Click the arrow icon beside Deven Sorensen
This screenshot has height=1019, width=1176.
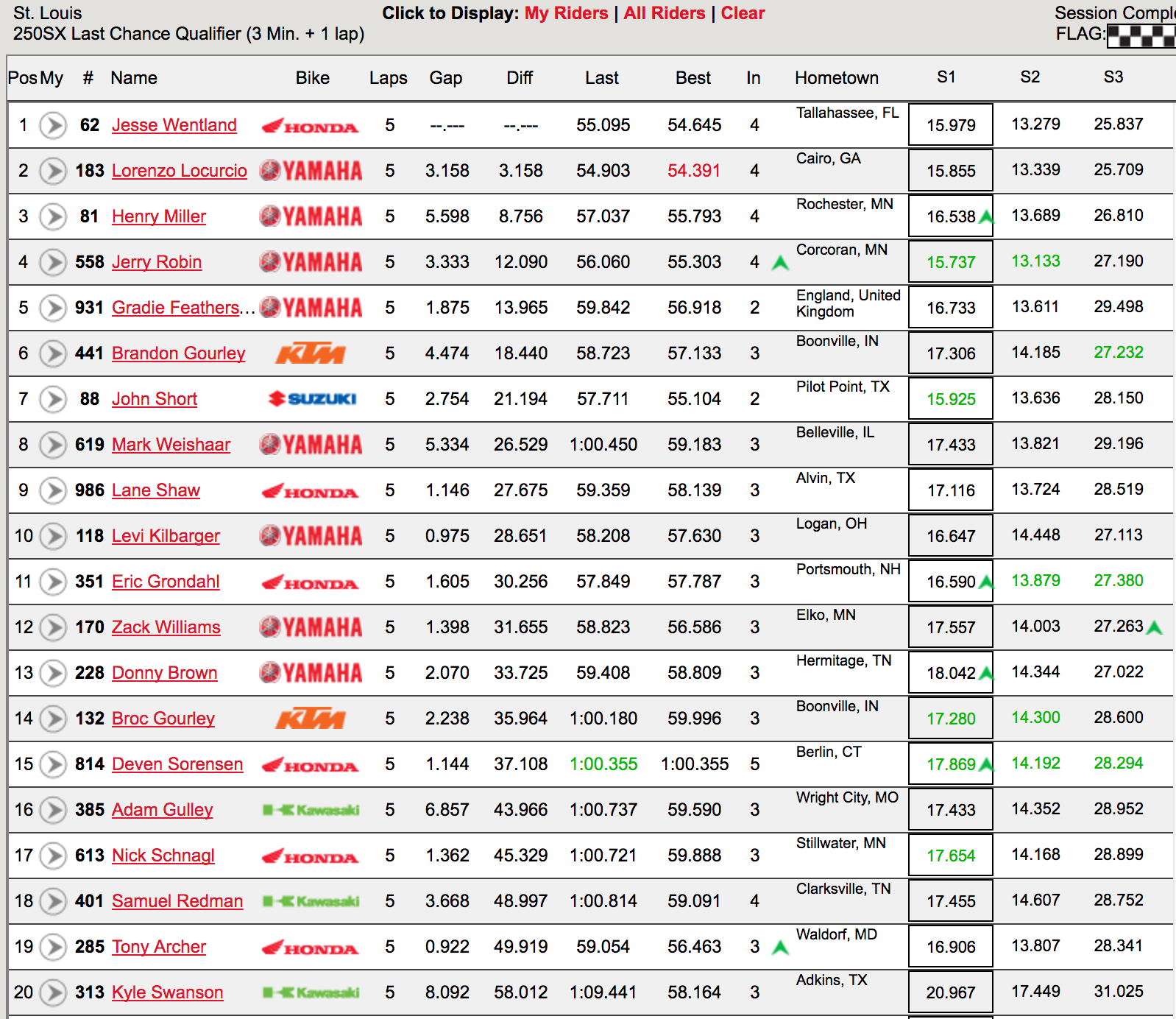pos(53,764)
